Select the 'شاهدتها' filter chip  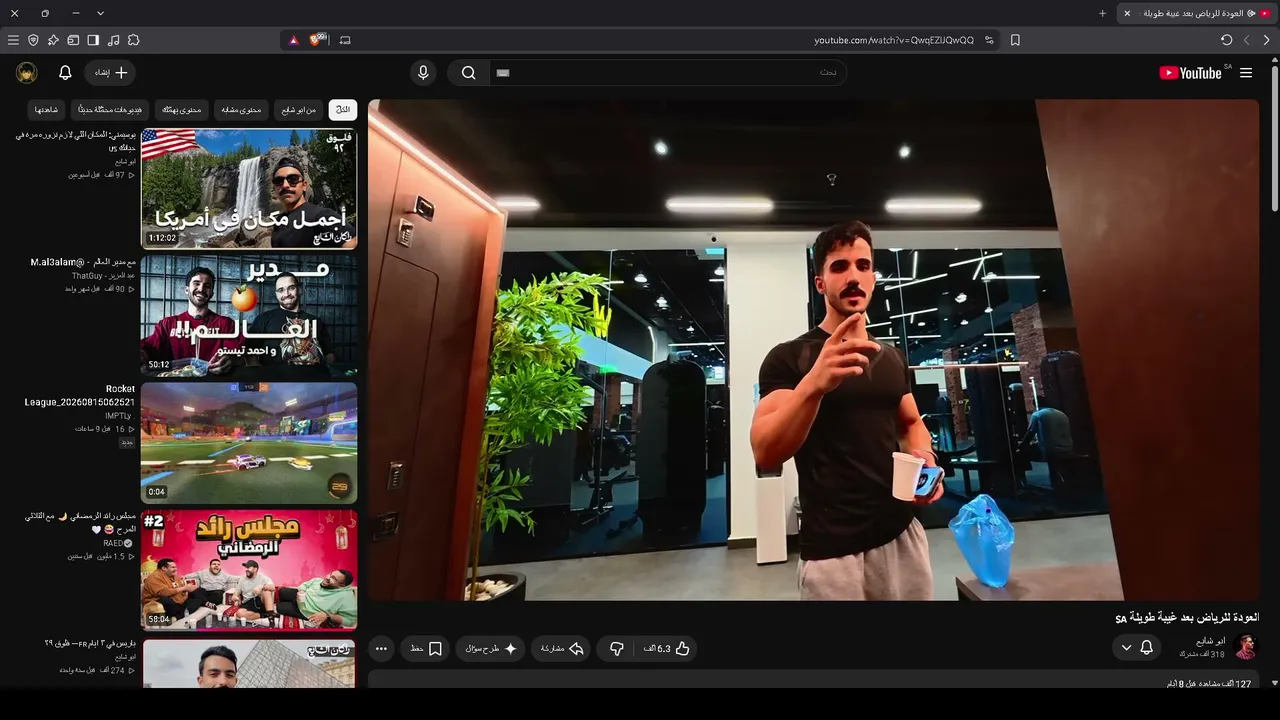tap(47, 109)
